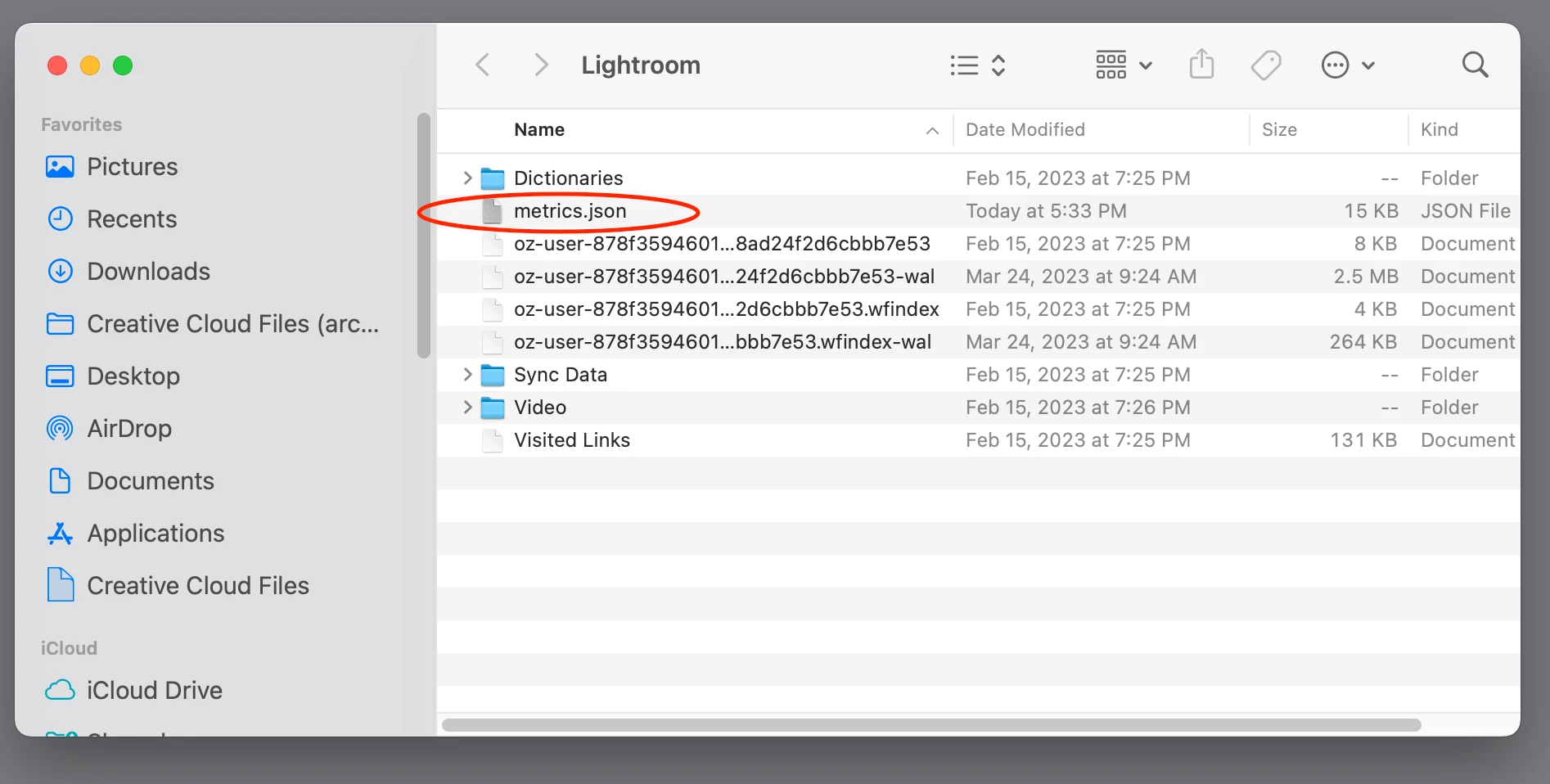This screenshot has height=784, width=1550.
Task: Open the group-by grid dropdown
Action: [1124, 65]
